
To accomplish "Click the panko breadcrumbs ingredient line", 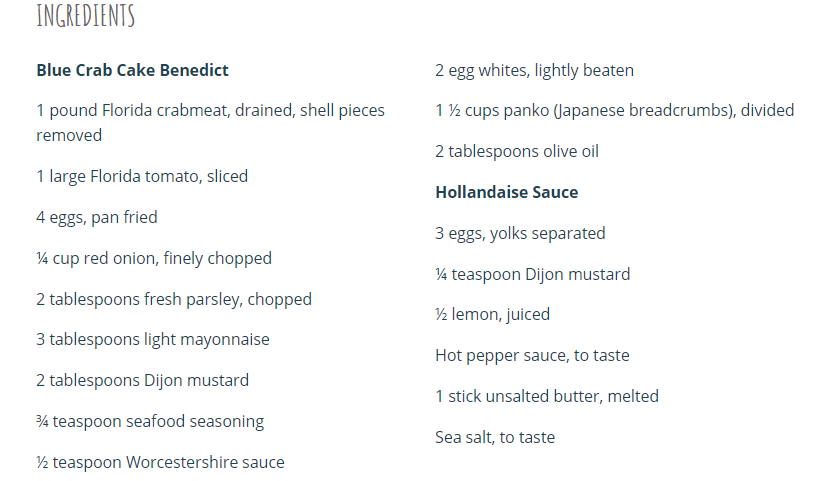I will click(614, 111).
